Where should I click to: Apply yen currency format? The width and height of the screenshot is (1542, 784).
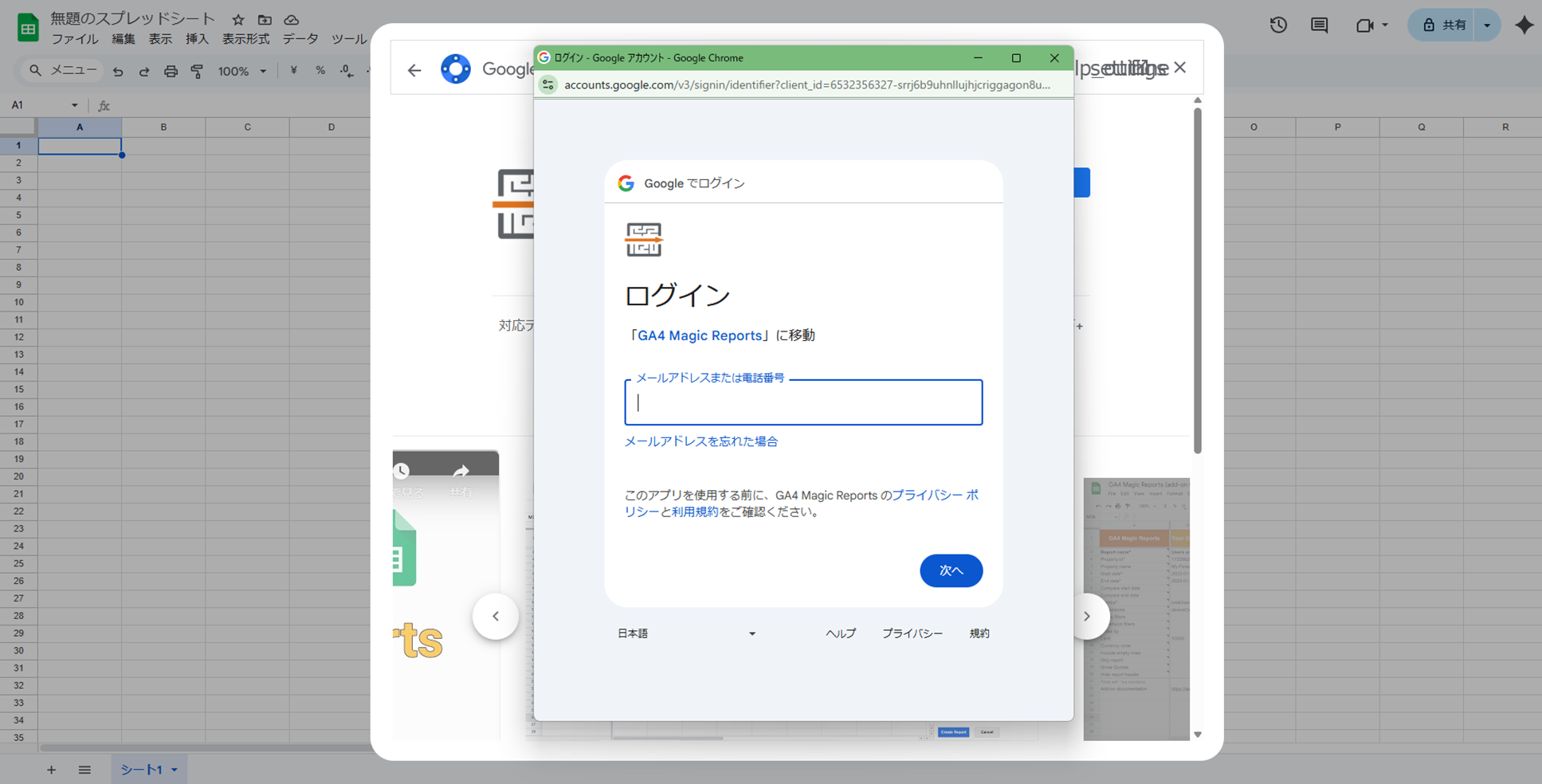(x=293, y=71)
